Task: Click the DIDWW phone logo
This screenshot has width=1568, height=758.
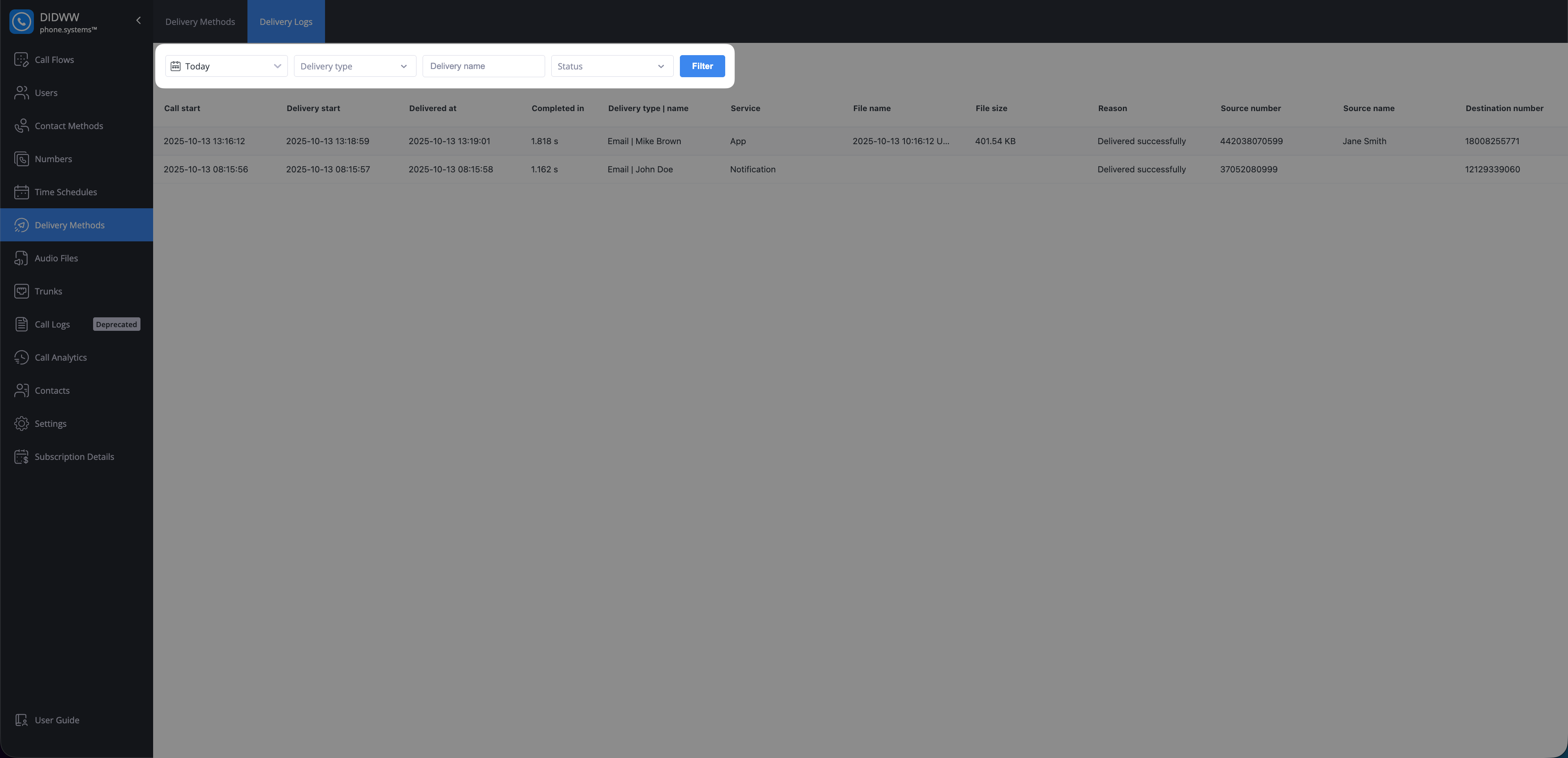Action: coord(21,22)
